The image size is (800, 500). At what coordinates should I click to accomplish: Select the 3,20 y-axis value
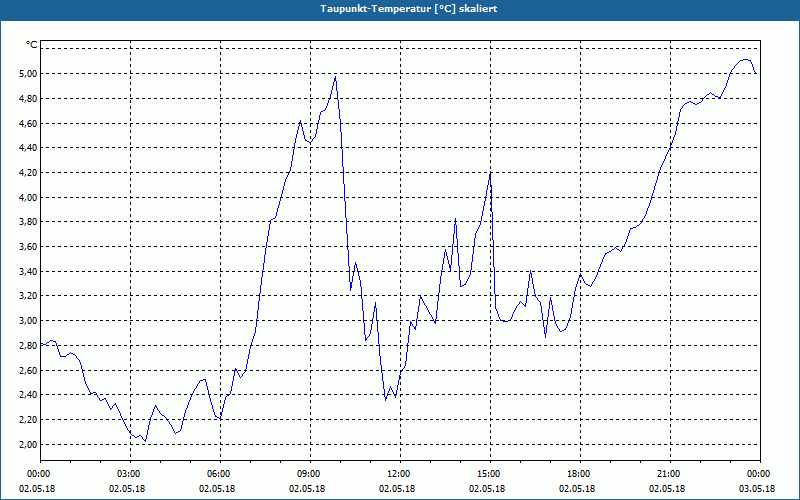point(28,296)
